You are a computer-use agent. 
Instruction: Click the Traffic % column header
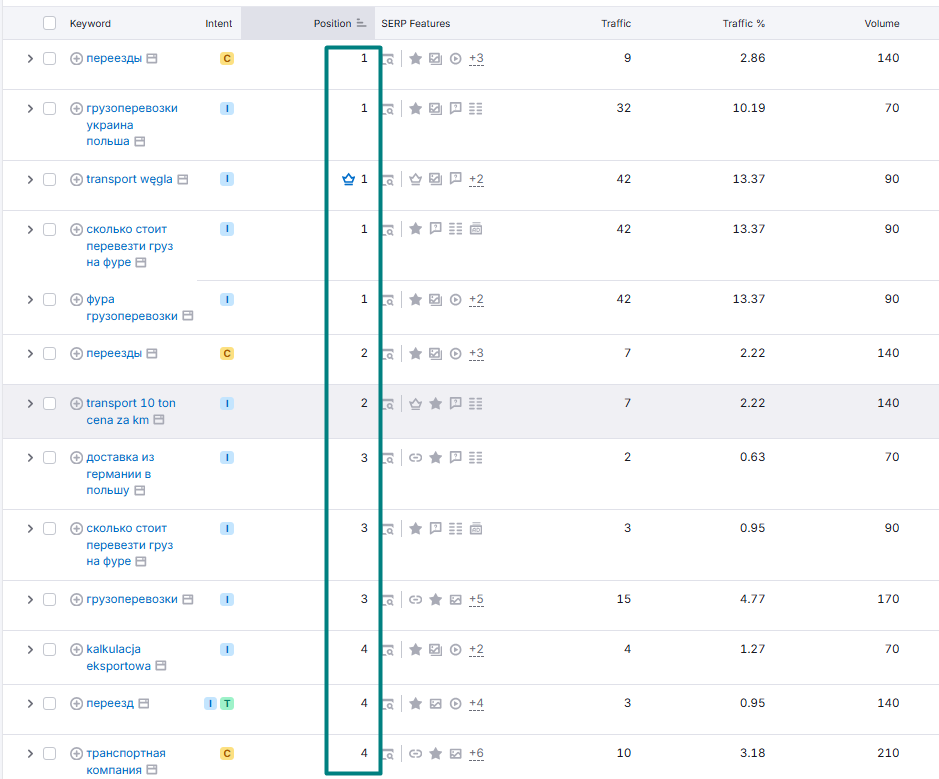click(x=743, y=23)
